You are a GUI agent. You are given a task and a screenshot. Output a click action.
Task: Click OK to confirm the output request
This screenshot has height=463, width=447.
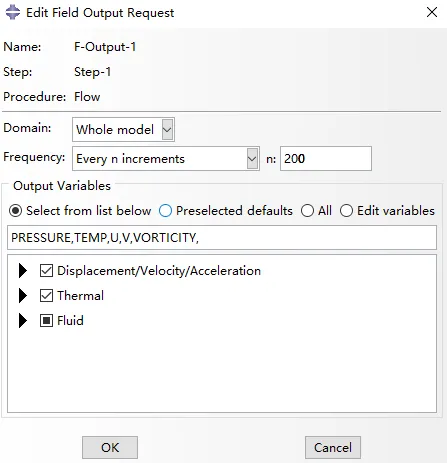click(x=110, y=447)
